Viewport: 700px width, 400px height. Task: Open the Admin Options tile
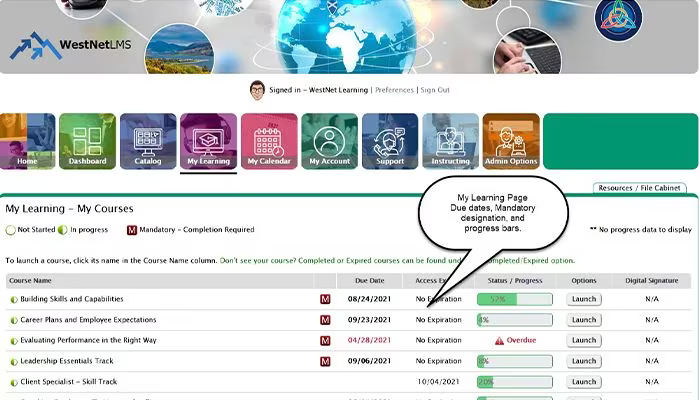click(511, 141)
